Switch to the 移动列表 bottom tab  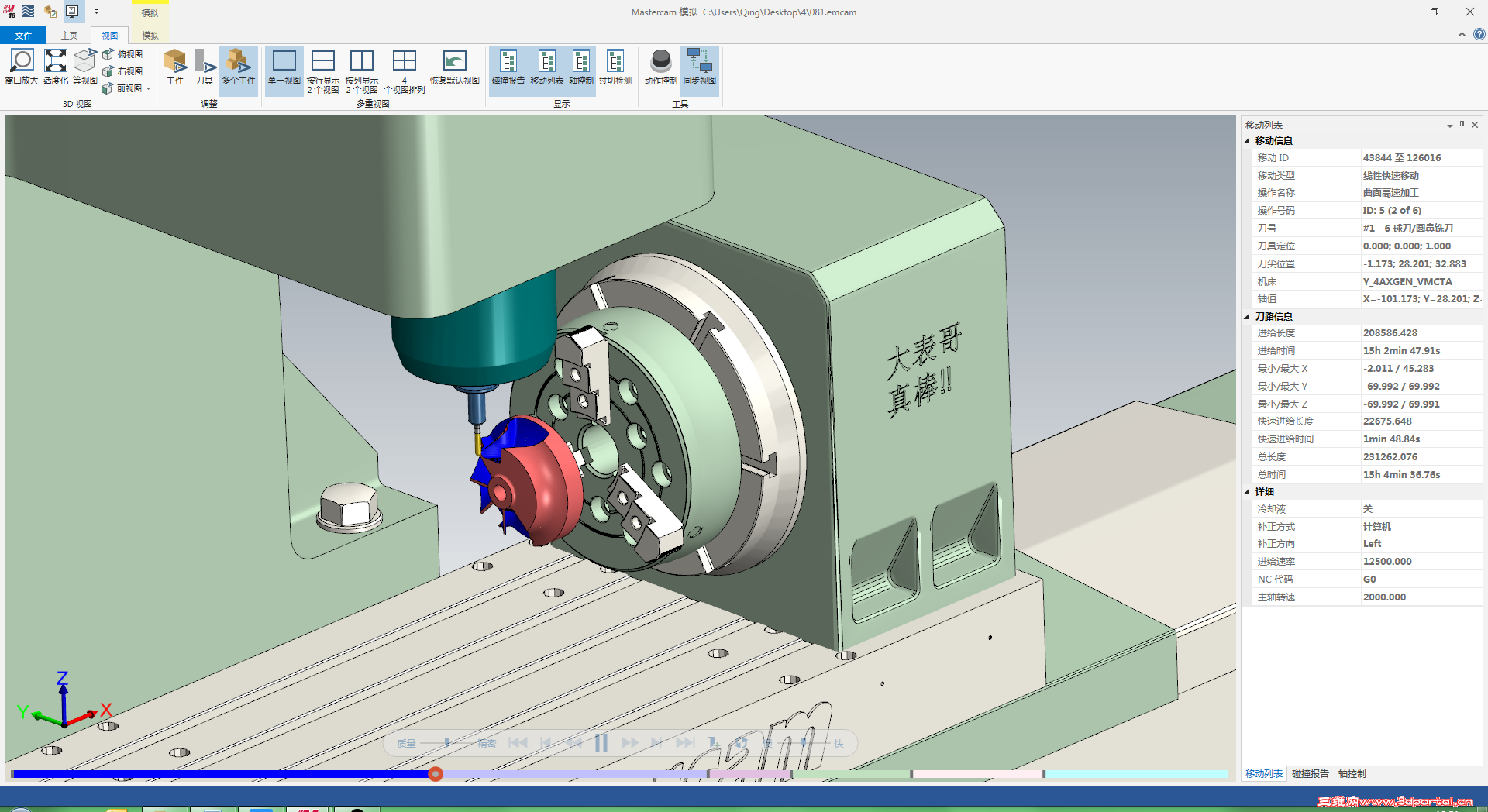point(1264,774)
